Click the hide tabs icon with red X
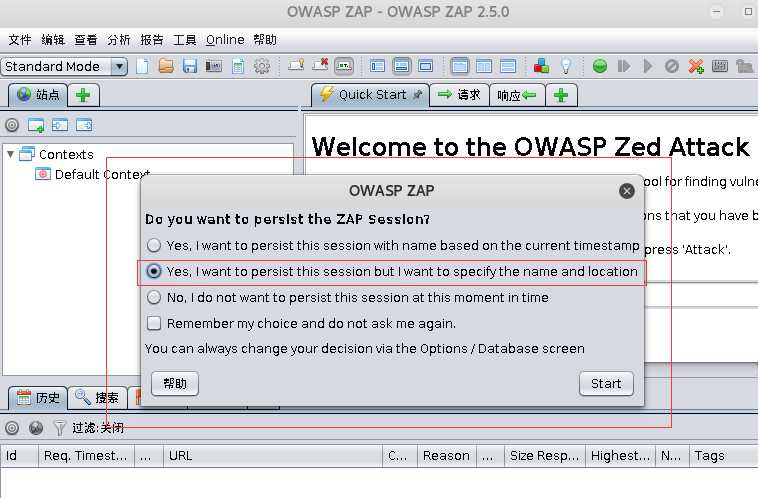 (320, 65)
